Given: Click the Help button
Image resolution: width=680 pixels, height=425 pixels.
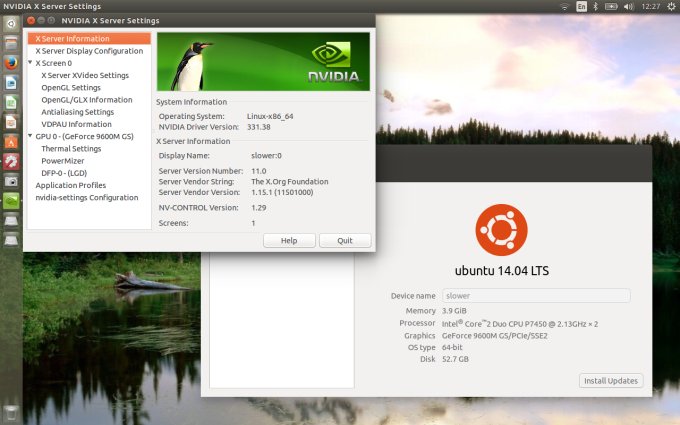Looking at the screenshot, I should point(289,241).
